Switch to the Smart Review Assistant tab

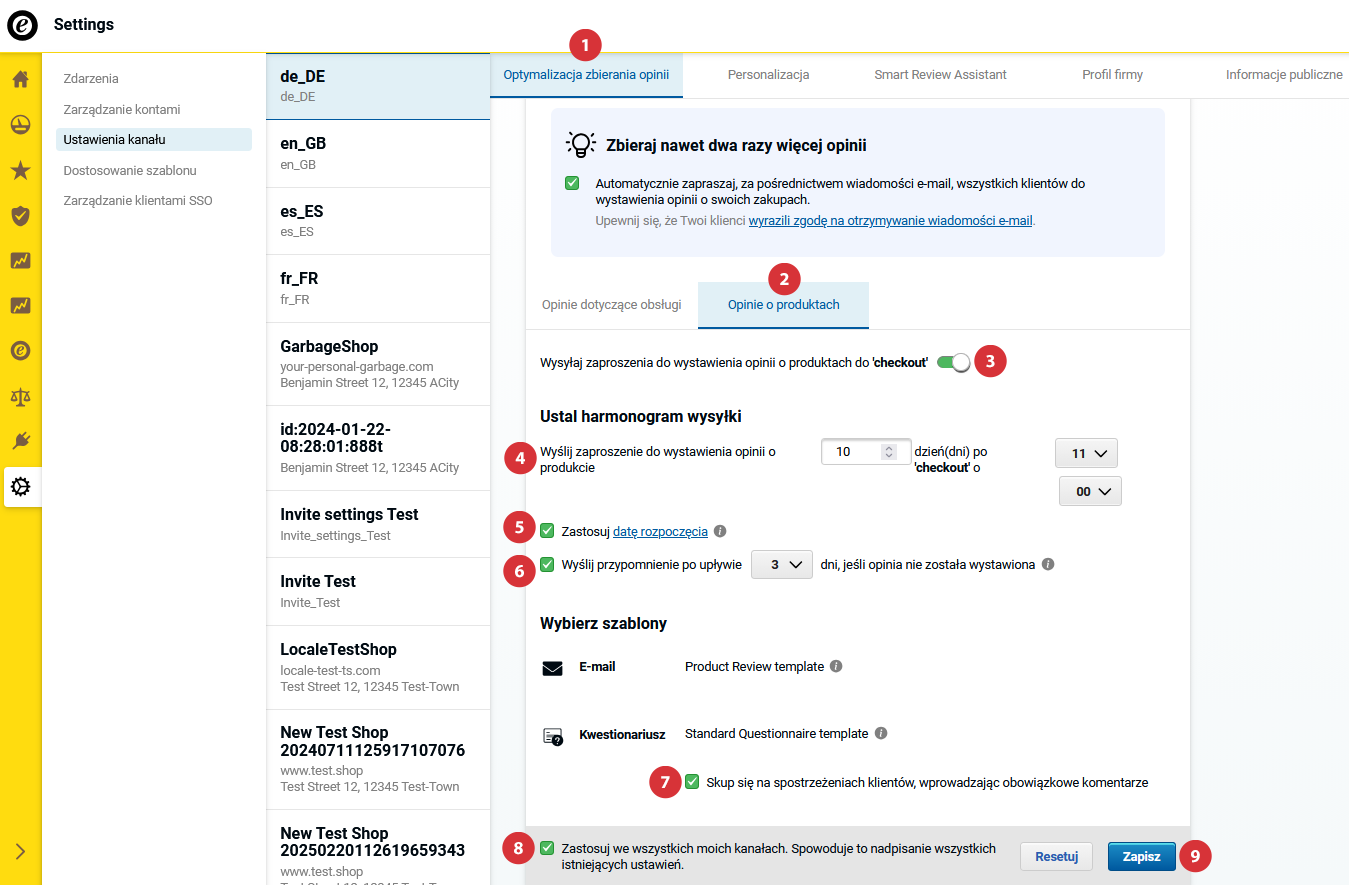(940, 75)
